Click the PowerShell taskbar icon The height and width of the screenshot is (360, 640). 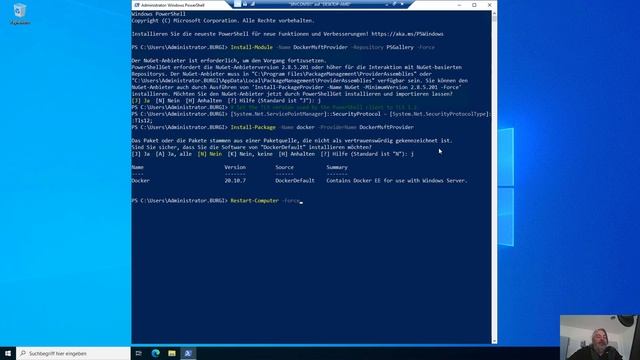click(x=188, y=353)
